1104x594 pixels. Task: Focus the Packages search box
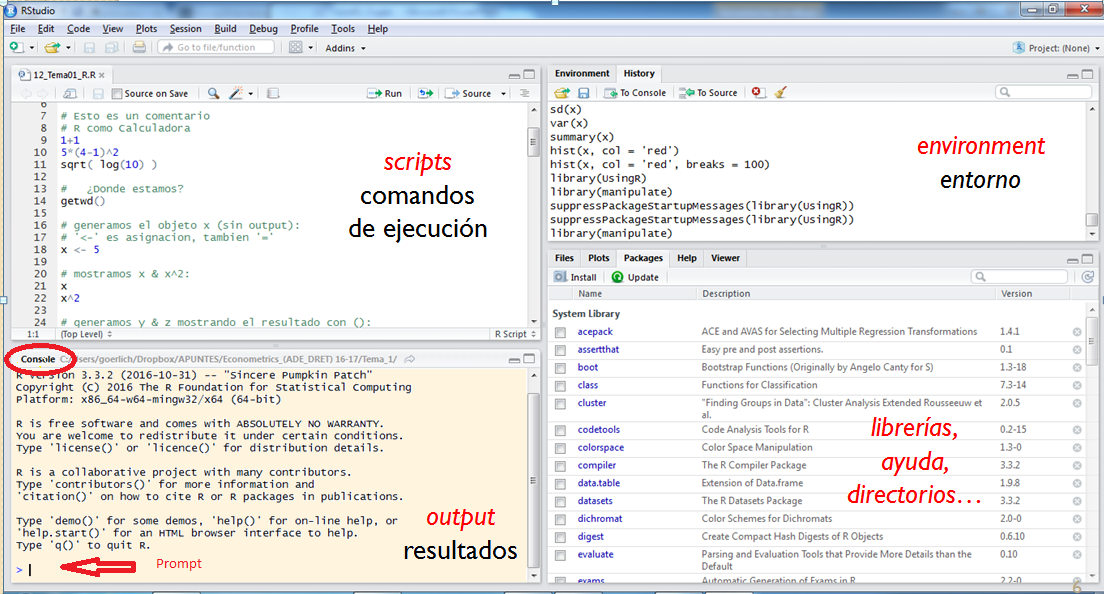click(x=1020, y=277)
